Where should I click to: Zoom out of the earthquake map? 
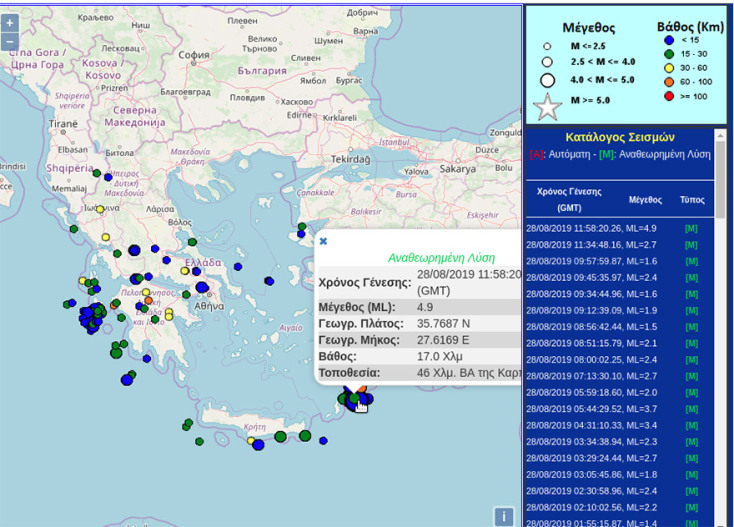coord(10,41)
